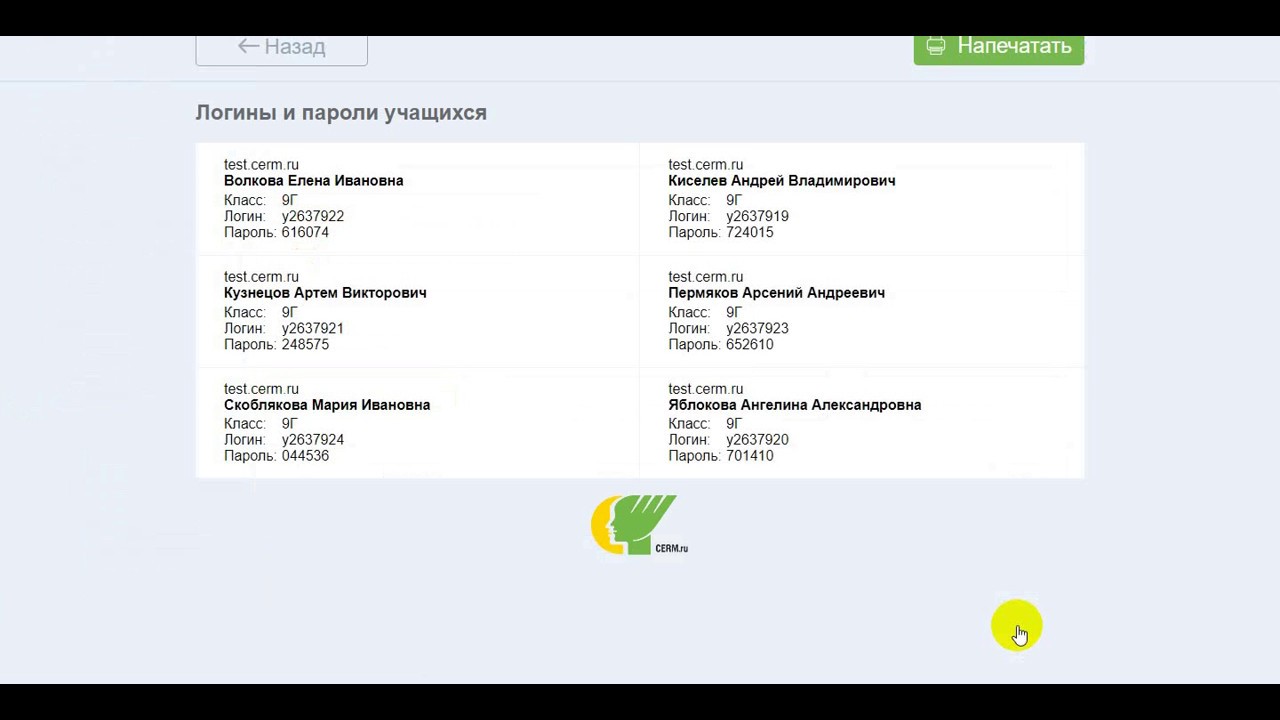Image resolution: width=1280 pixels, height=720 pixels.
Task: Click test.cerm.ru above Кузнецов Артем Викторович
Action: (261, 277)
